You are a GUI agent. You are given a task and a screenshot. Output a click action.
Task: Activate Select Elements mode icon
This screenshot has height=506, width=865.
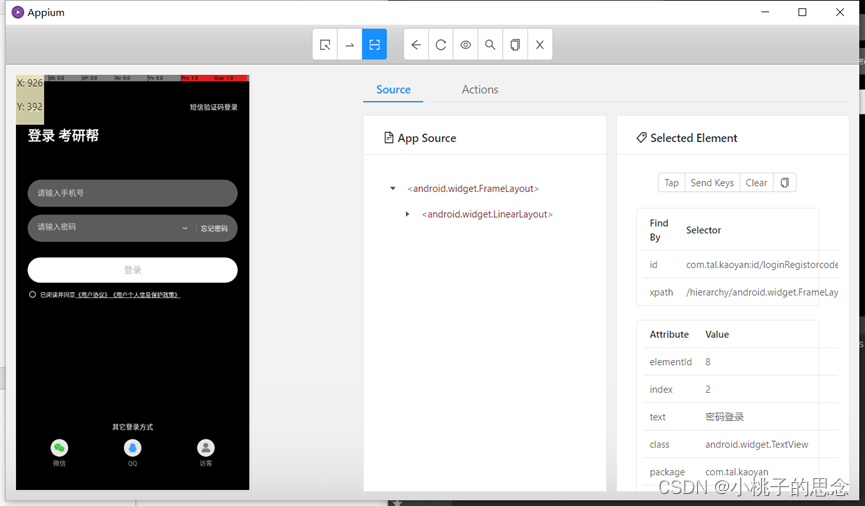325,45
